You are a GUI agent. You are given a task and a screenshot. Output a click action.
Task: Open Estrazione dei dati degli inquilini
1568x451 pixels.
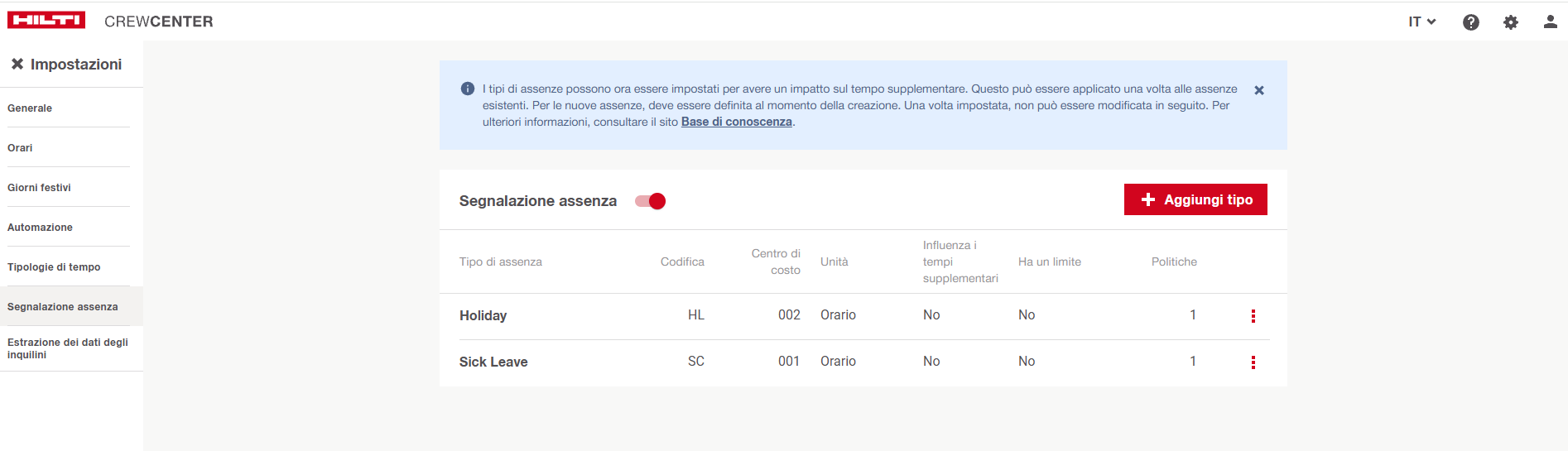(x=67, y=348)
